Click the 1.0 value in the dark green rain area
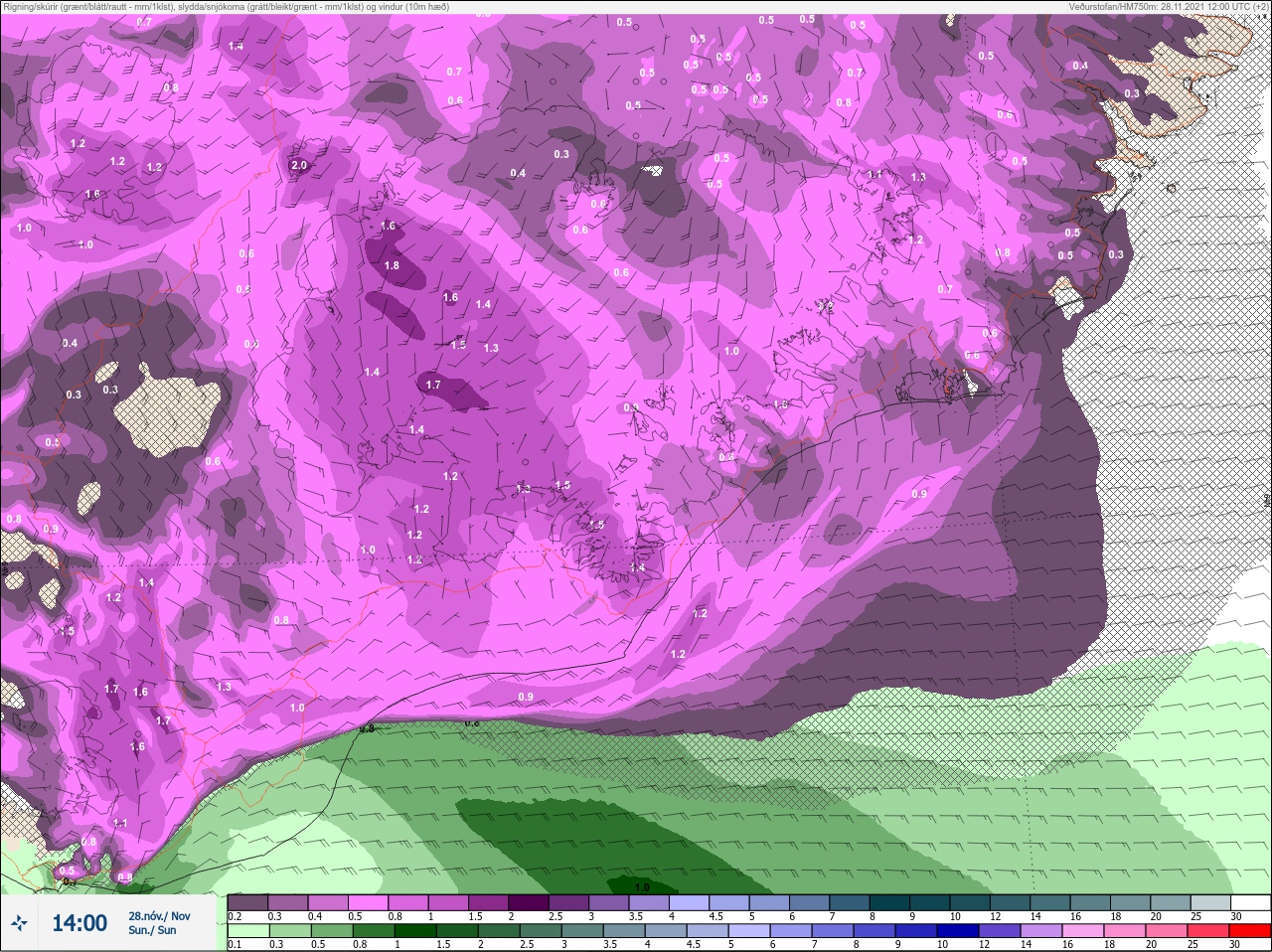The width and height of the screenshot is (1272, 952). tap(642, 887)
